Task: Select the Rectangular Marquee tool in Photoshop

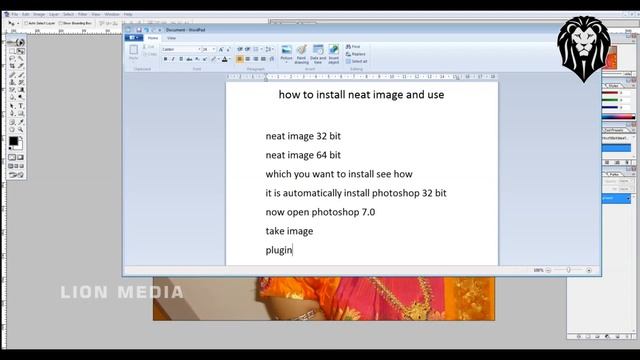Action: (12, 51)
